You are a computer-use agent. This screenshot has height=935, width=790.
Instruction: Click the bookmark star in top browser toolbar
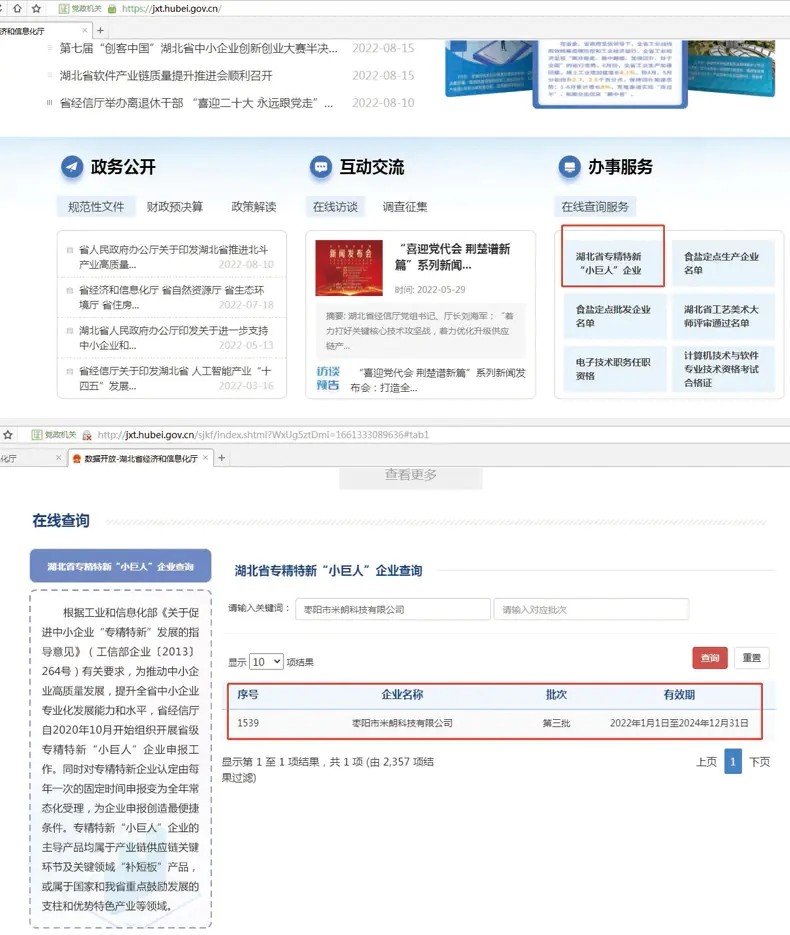(x=36, y=8)
